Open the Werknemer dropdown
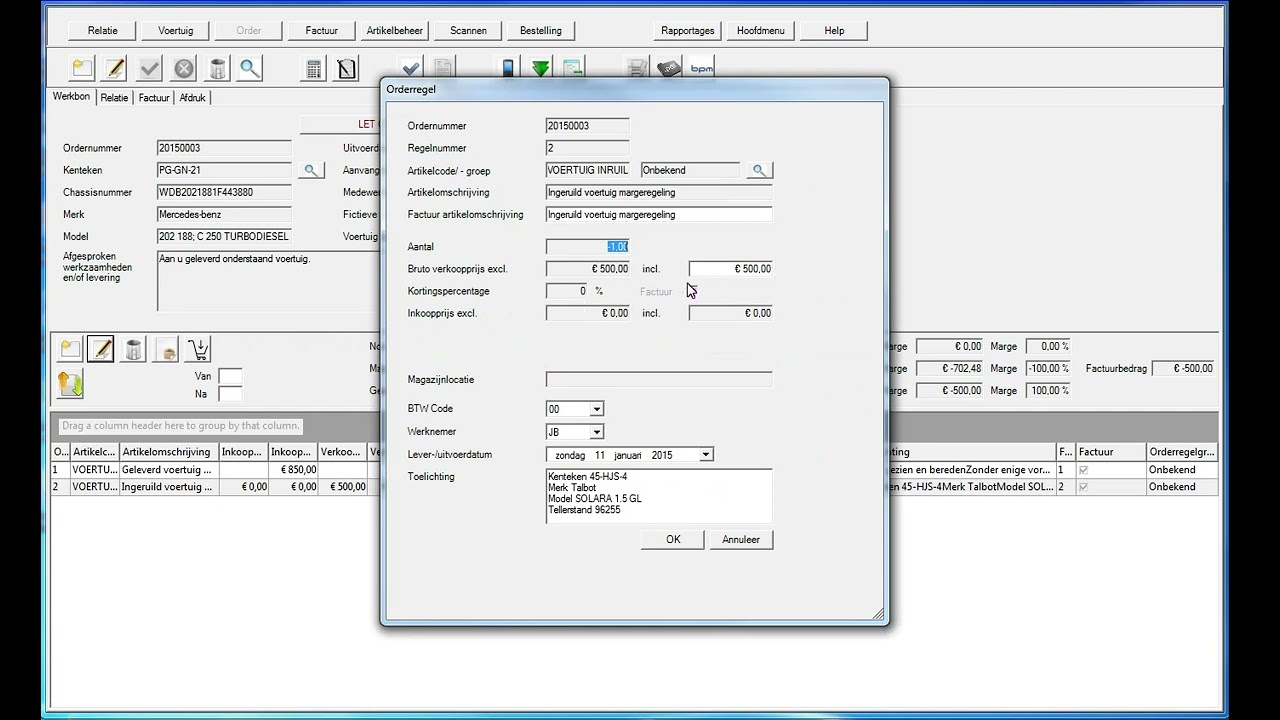 pos(596,432)
